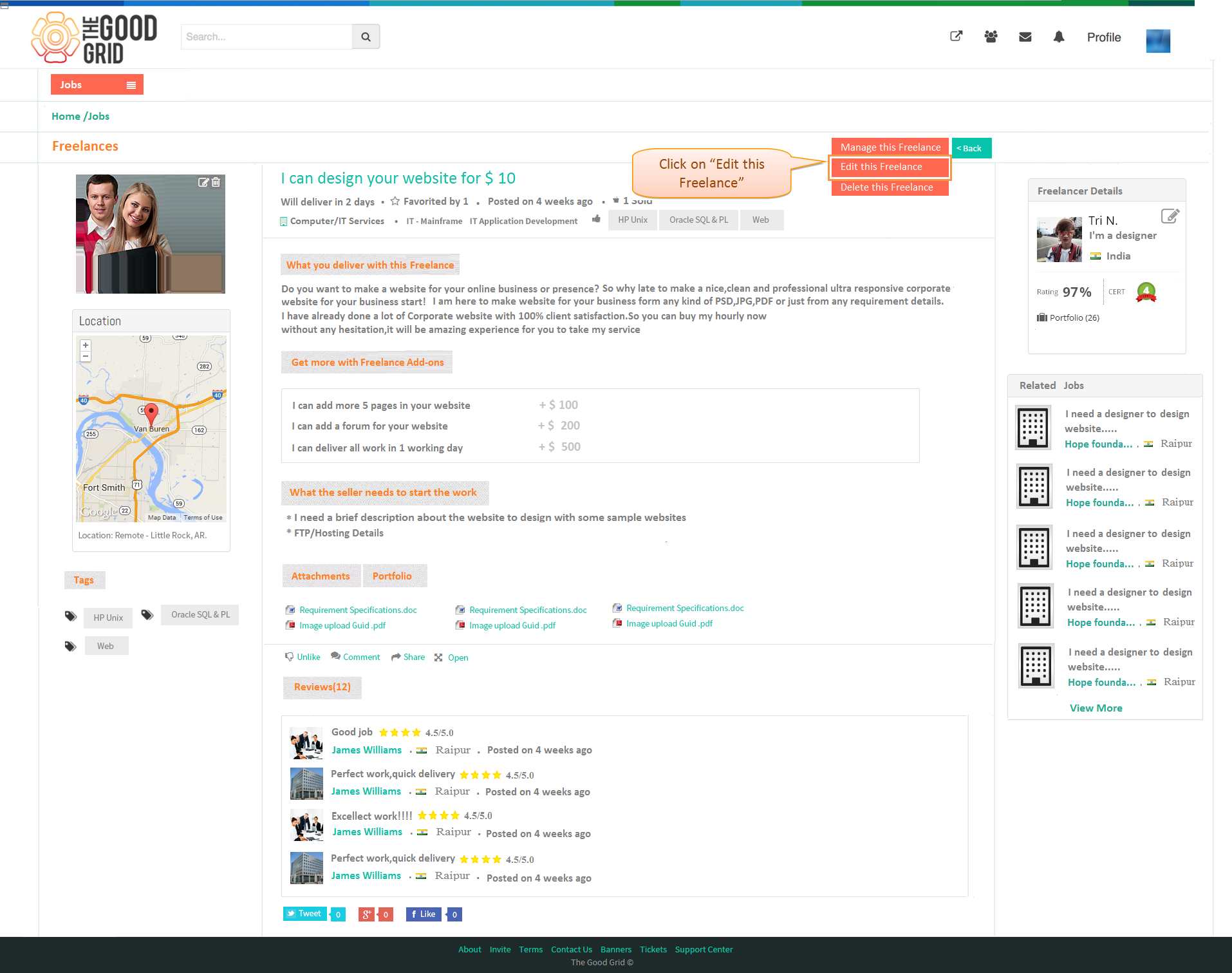Open the Invite footer link
This screenshot has width=1232, height=973.
[500, 949]
